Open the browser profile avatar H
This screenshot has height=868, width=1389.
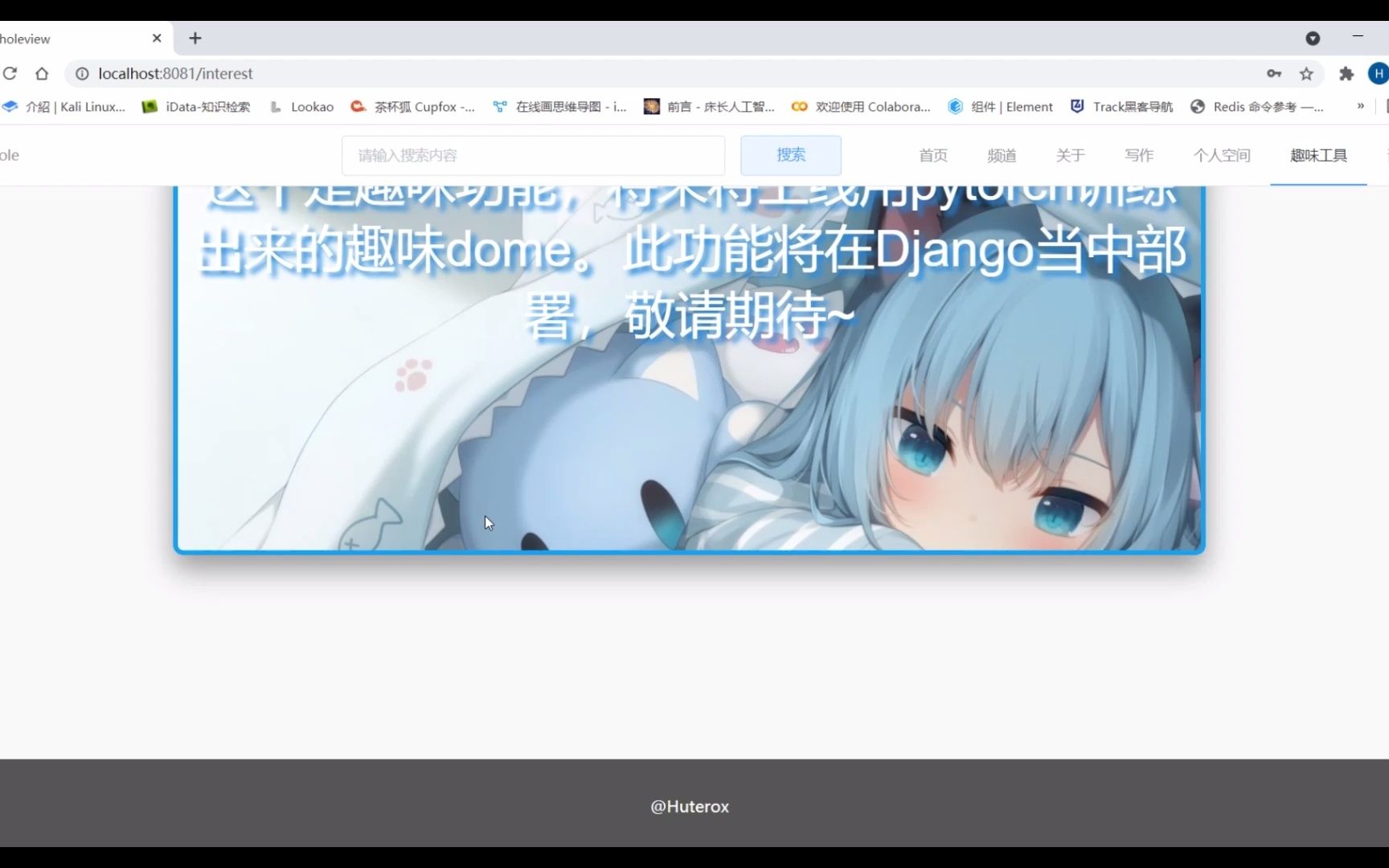coord(1379,73)
